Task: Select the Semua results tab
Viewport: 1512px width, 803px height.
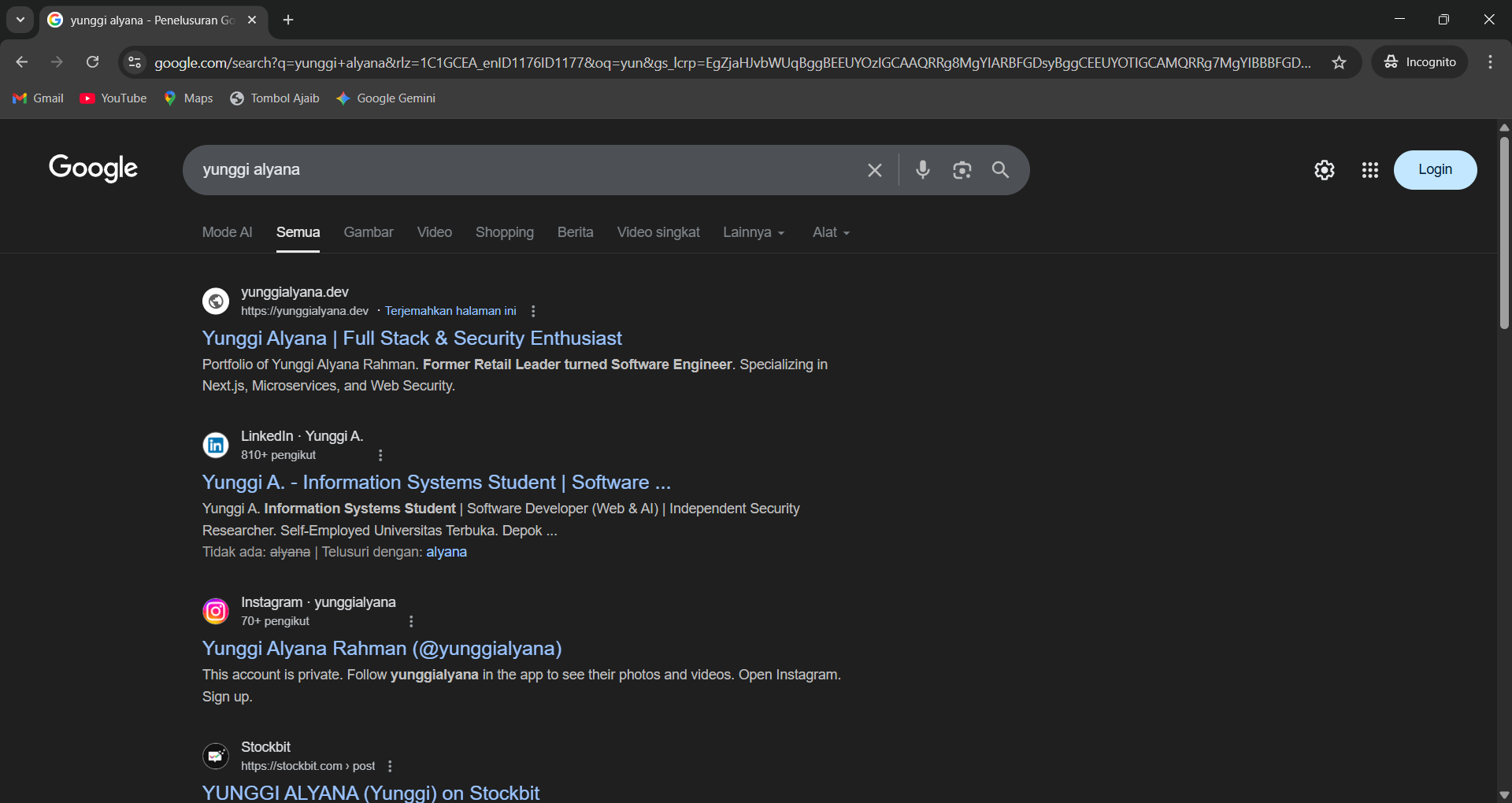Action: pyautogui.click(x=298, y=232)
